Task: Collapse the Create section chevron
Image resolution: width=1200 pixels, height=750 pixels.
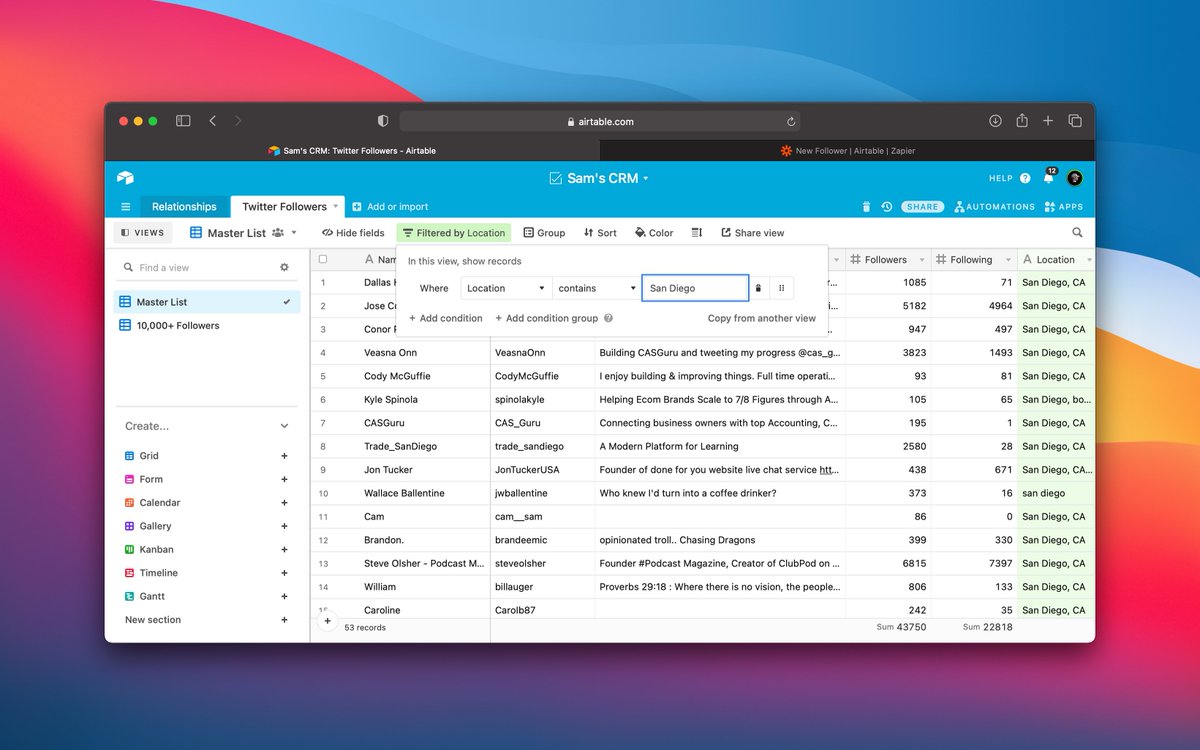Action: tap(284, 426)
